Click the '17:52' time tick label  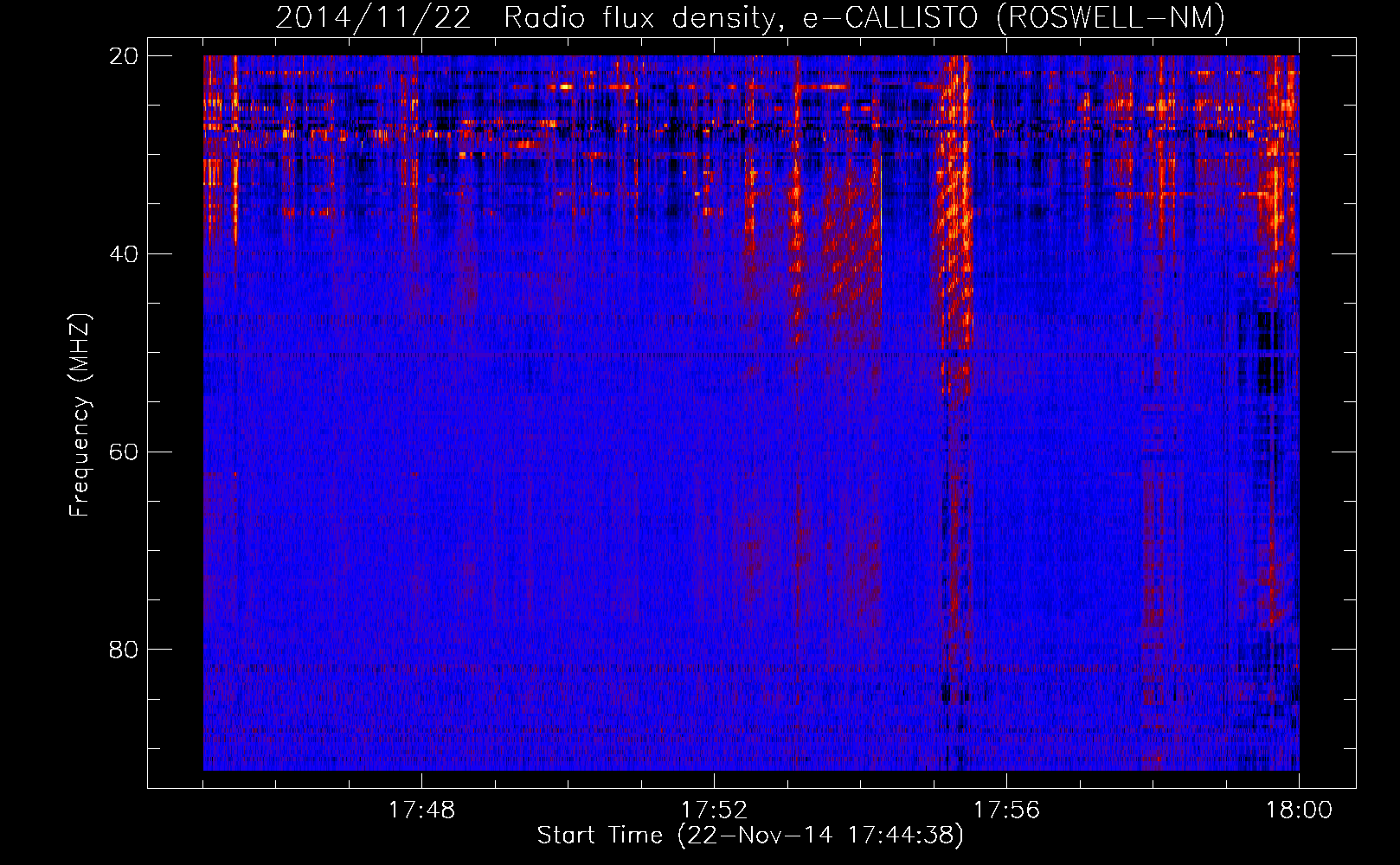coord(714,811)
